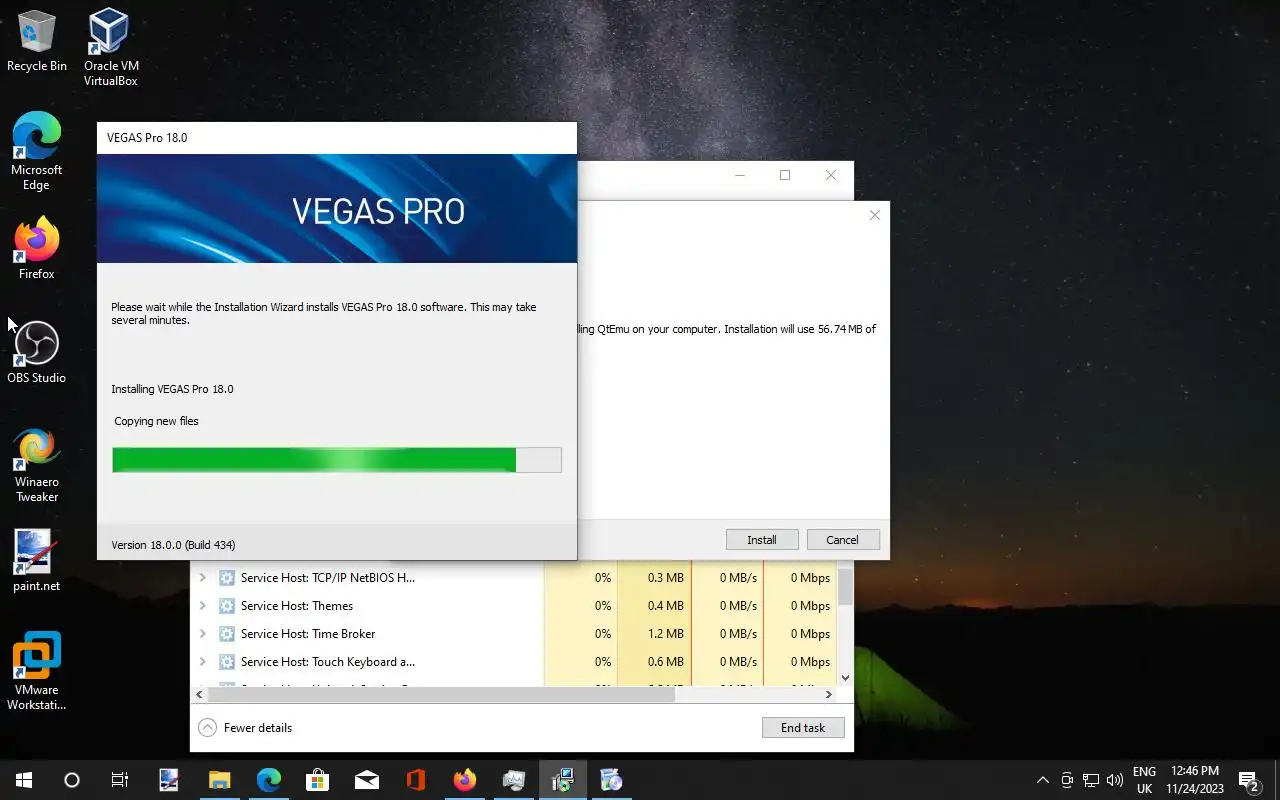Minimize the Task Manager window
This screenshot has height=800, width=1280.
740,175
